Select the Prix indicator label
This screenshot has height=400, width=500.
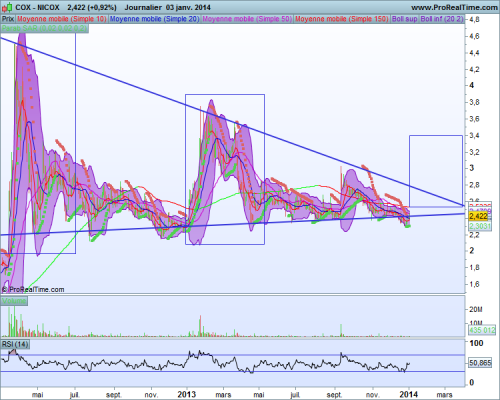click(8, 19)
